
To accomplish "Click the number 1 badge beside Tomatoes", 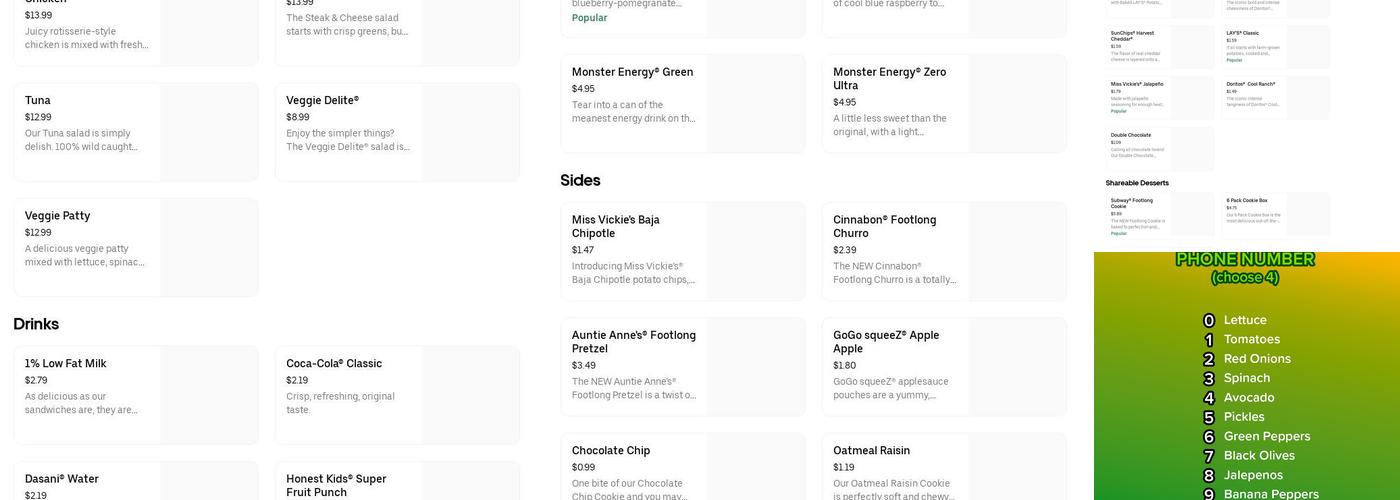I will click(x=1208, y=340).
